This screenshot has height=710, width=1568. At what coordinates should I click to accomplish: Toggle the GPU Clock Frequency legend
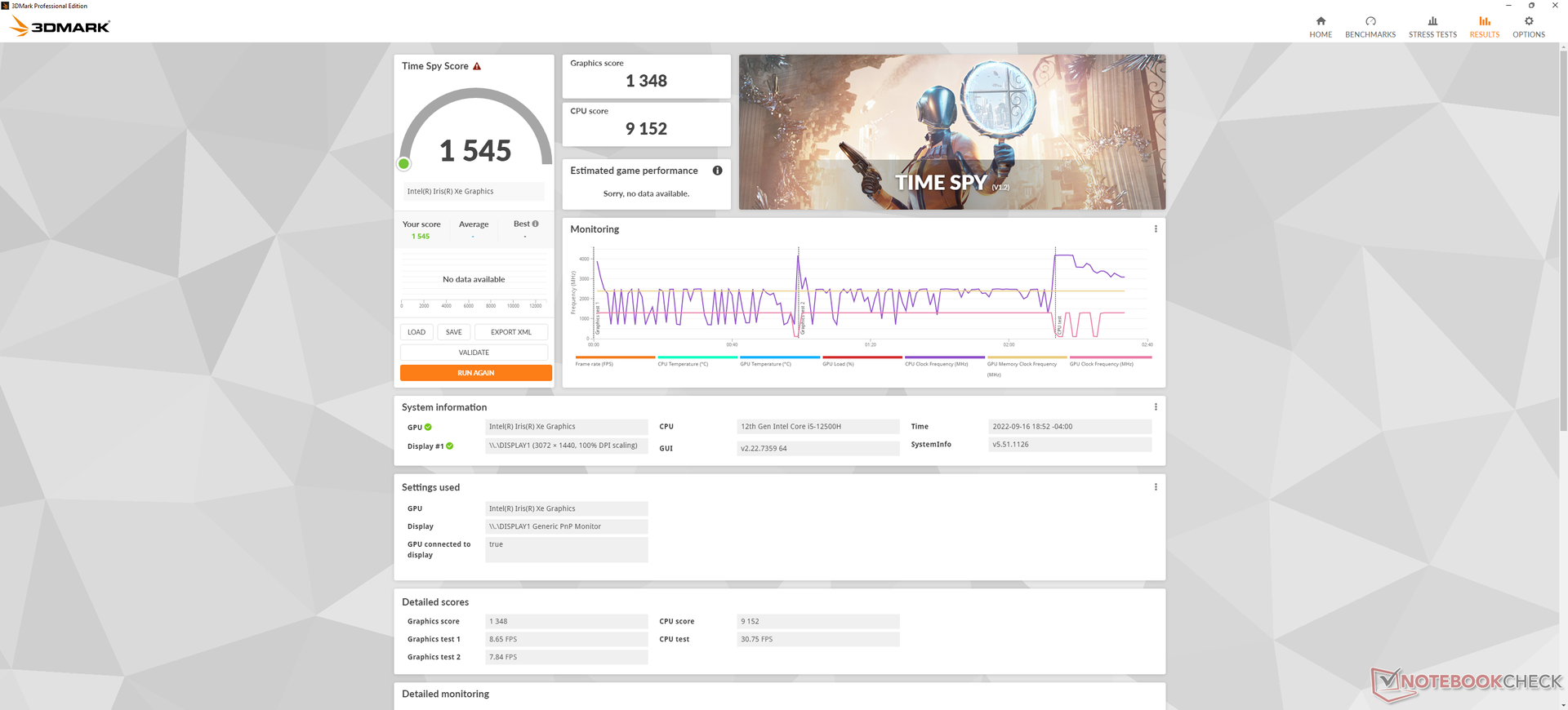click(1110, 362)
